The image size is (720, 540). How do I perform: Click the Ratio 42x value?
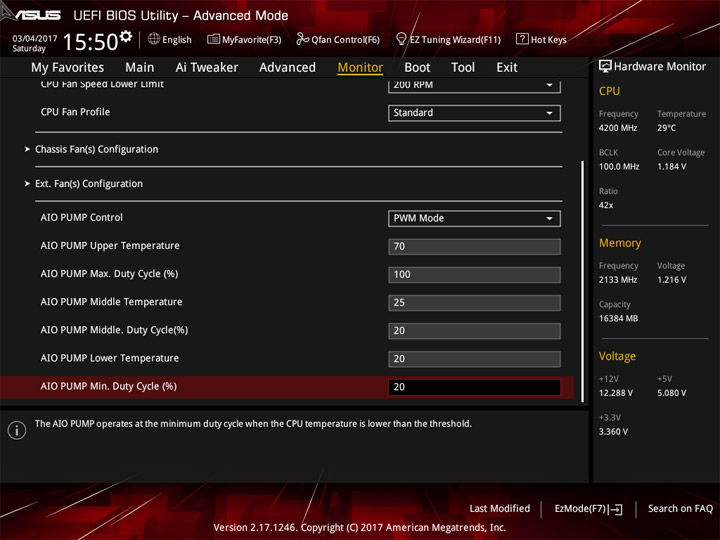pos(606,205)
